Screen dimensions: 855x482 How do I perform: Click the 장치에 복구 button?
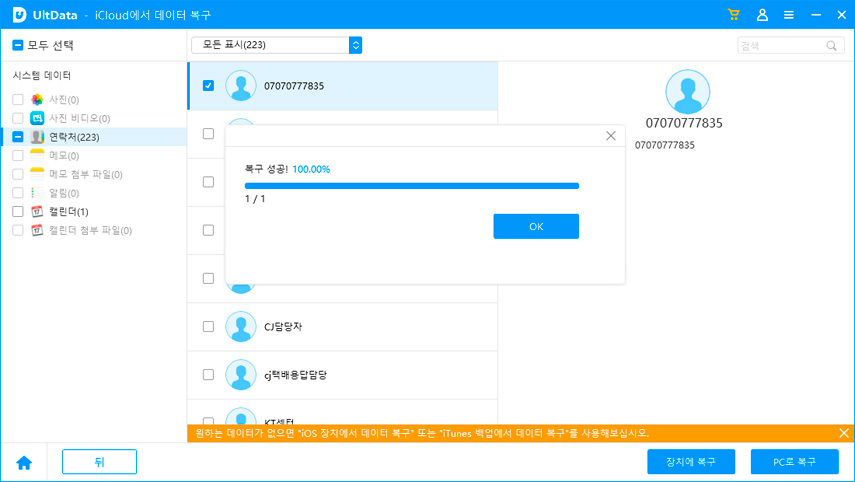coord(691,462)
